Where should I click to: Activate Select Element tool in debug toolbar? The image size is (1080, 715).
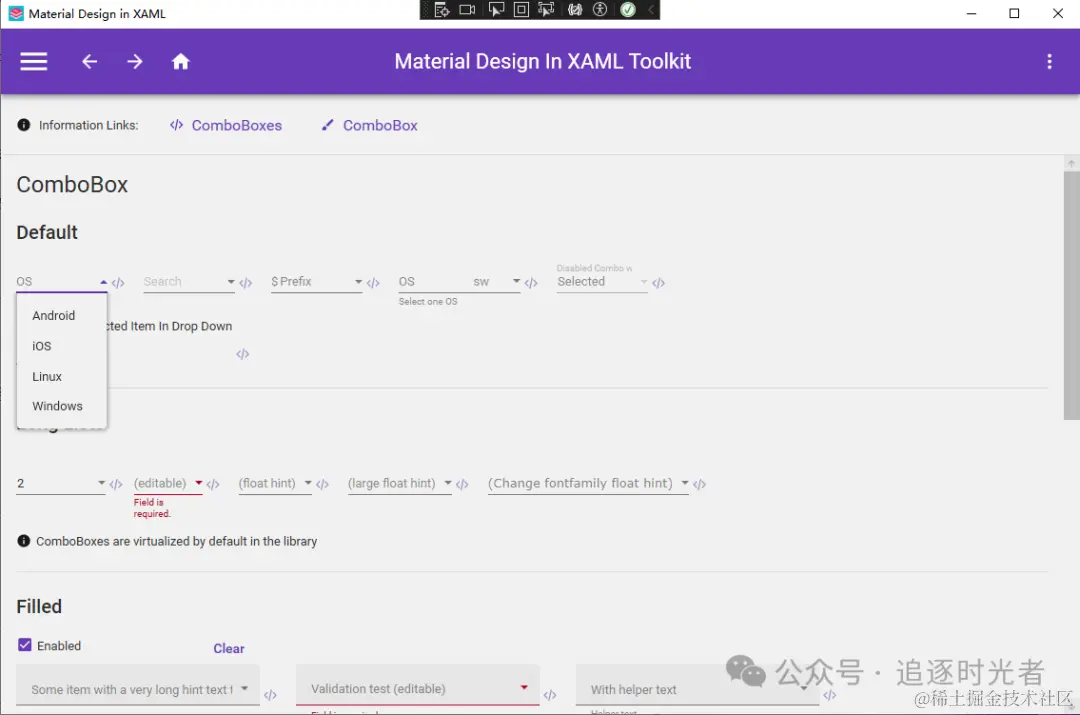496,10
